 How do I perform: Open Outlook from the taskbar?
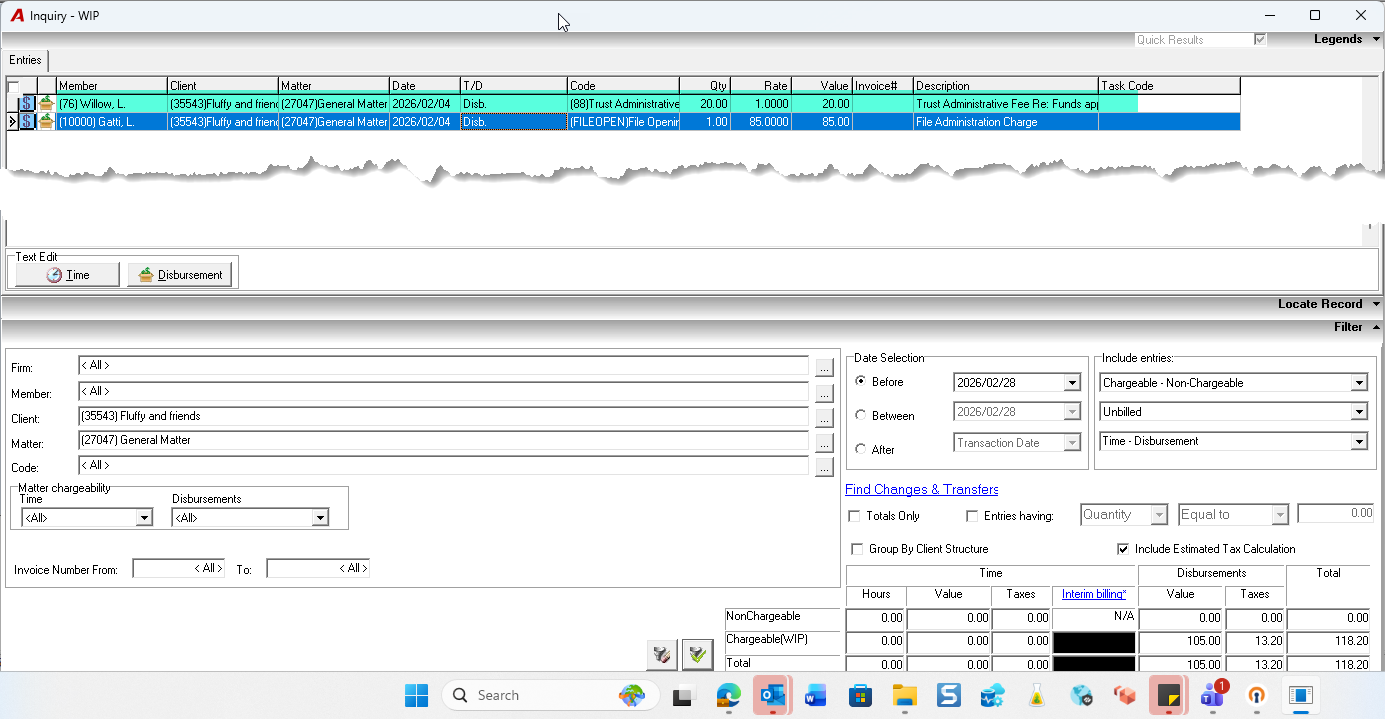point(771,695)
